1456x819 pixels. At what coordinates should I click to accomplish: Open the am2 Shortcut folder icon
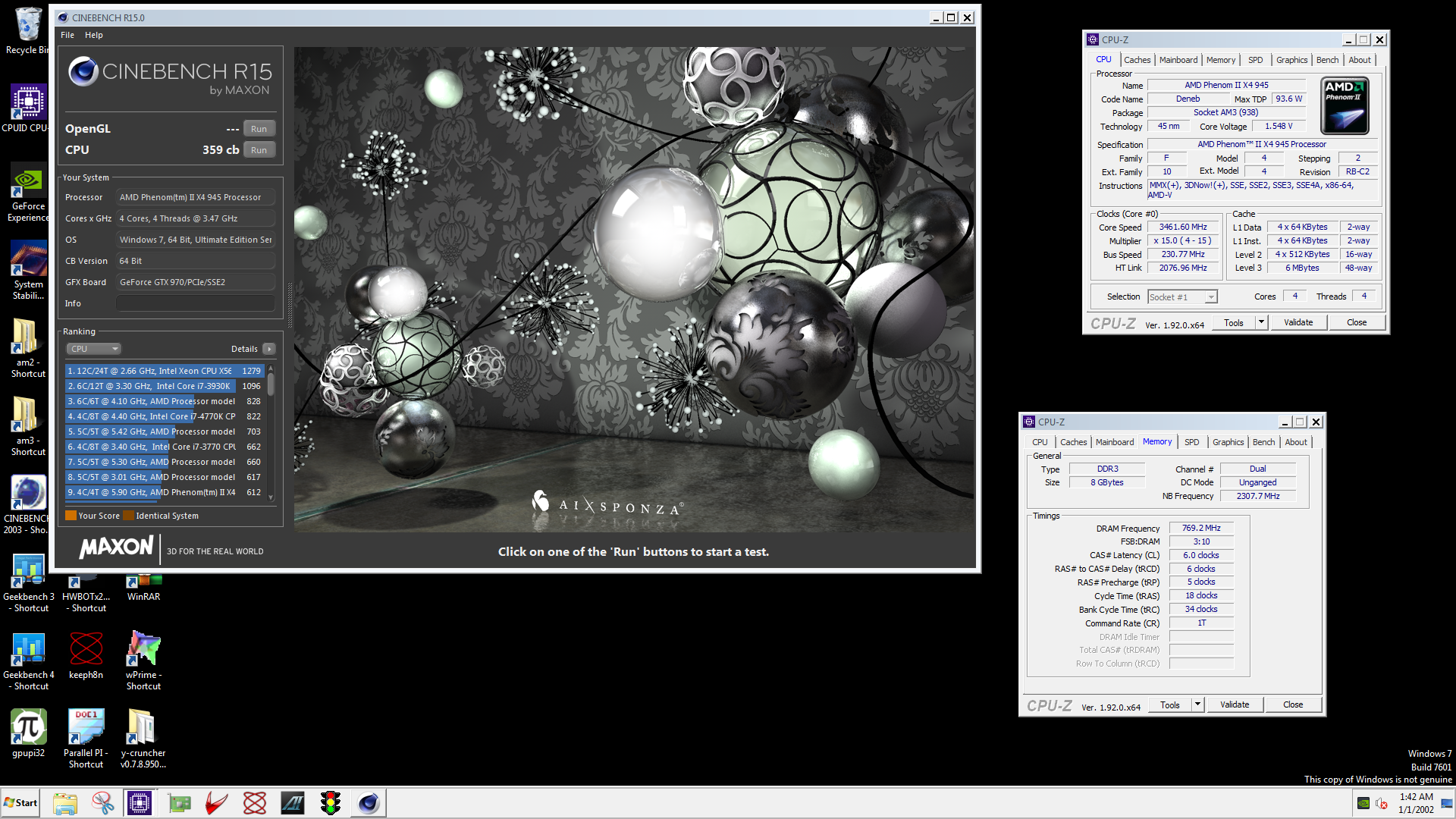28,348
